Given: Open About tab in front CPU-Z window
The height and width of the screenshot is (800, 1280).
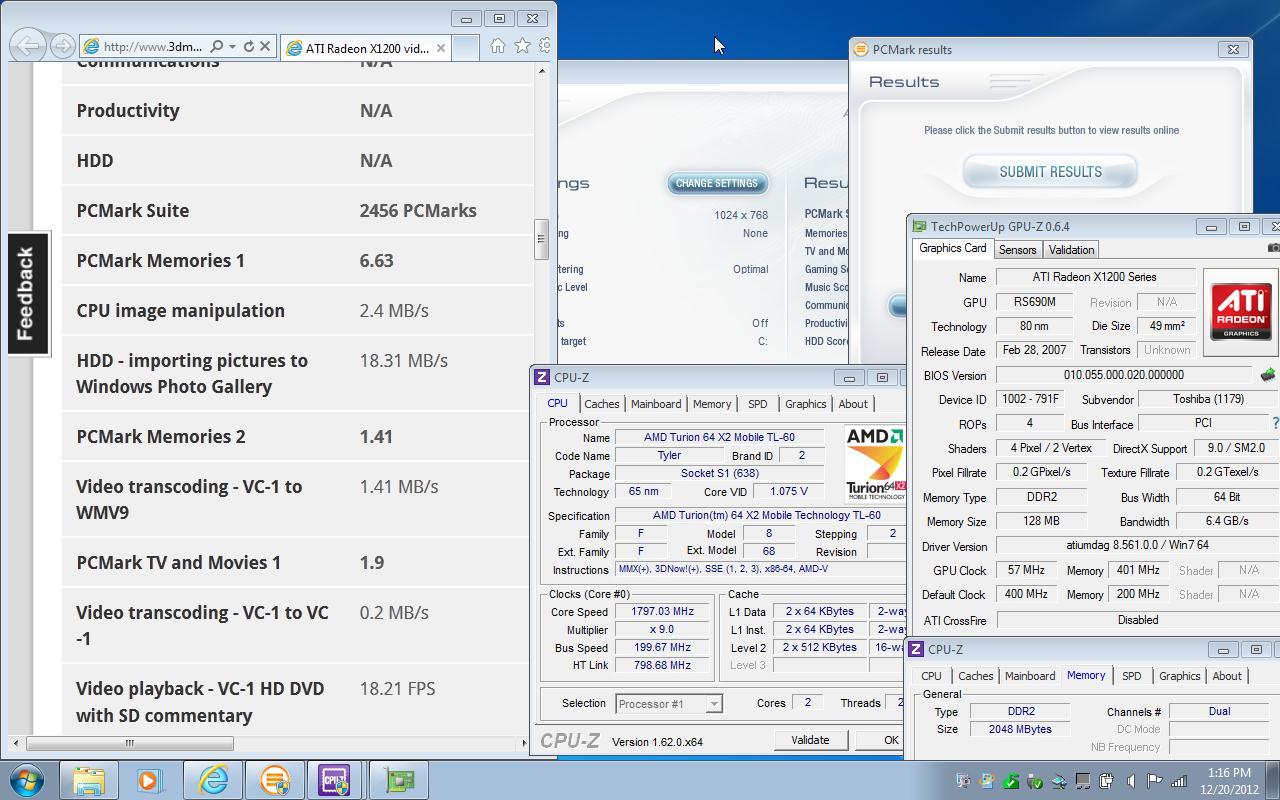Looking at the screenshot, I should [x=853, y=404].
